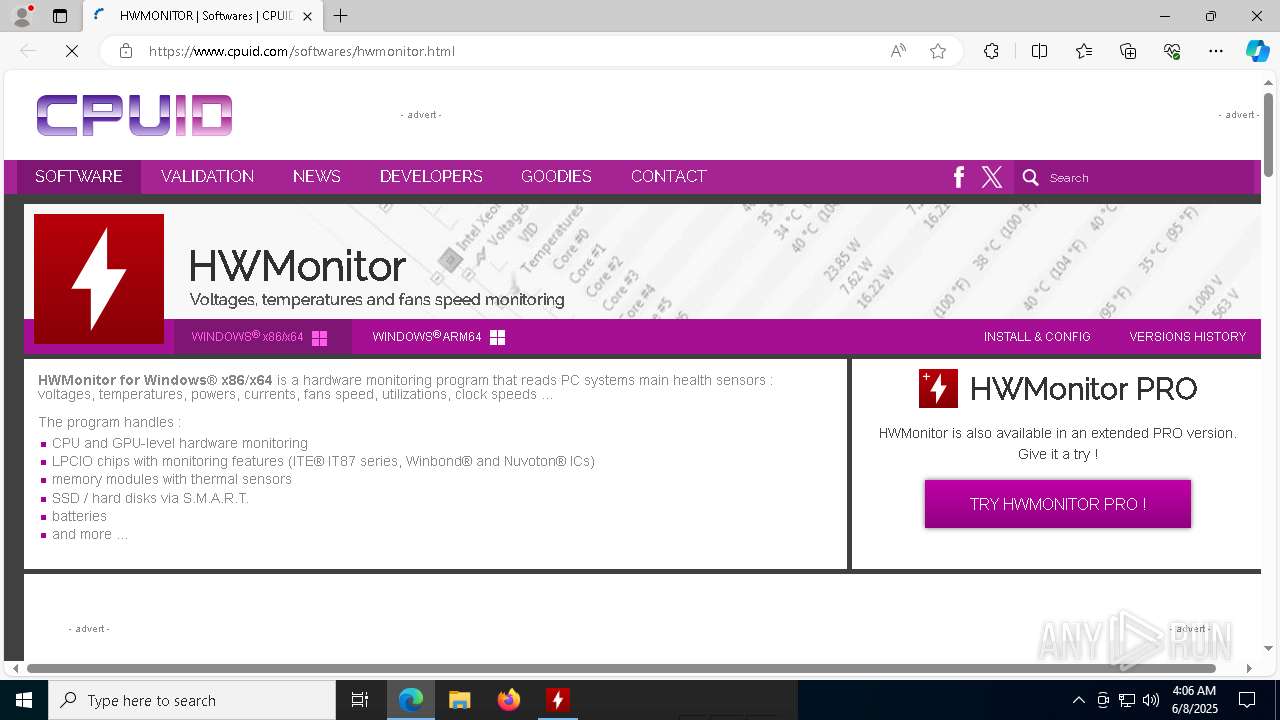This screenshot has width=1280, height=720.
Task: Open the tab actions menu icon
Action: click(x=60, y=16)
